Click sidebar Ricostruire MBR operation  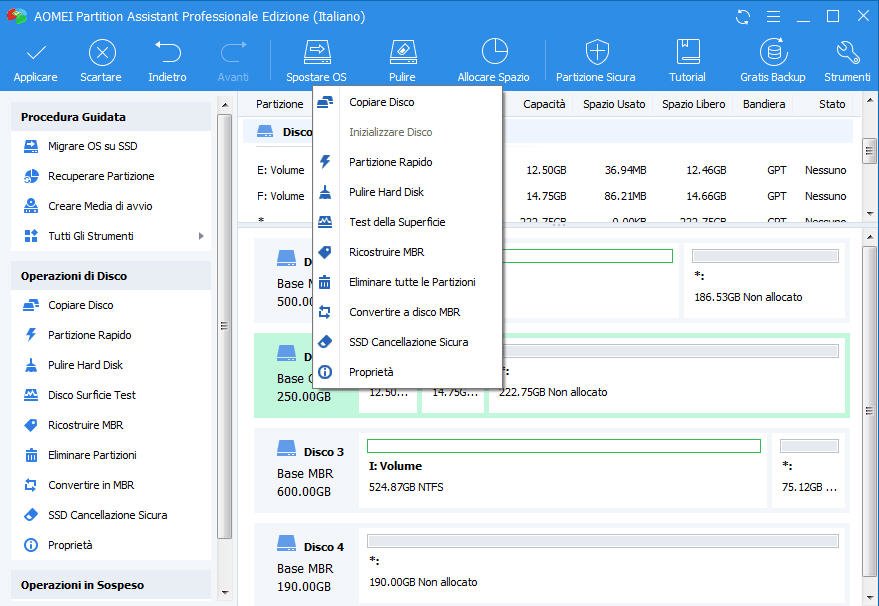pos(85,425)
